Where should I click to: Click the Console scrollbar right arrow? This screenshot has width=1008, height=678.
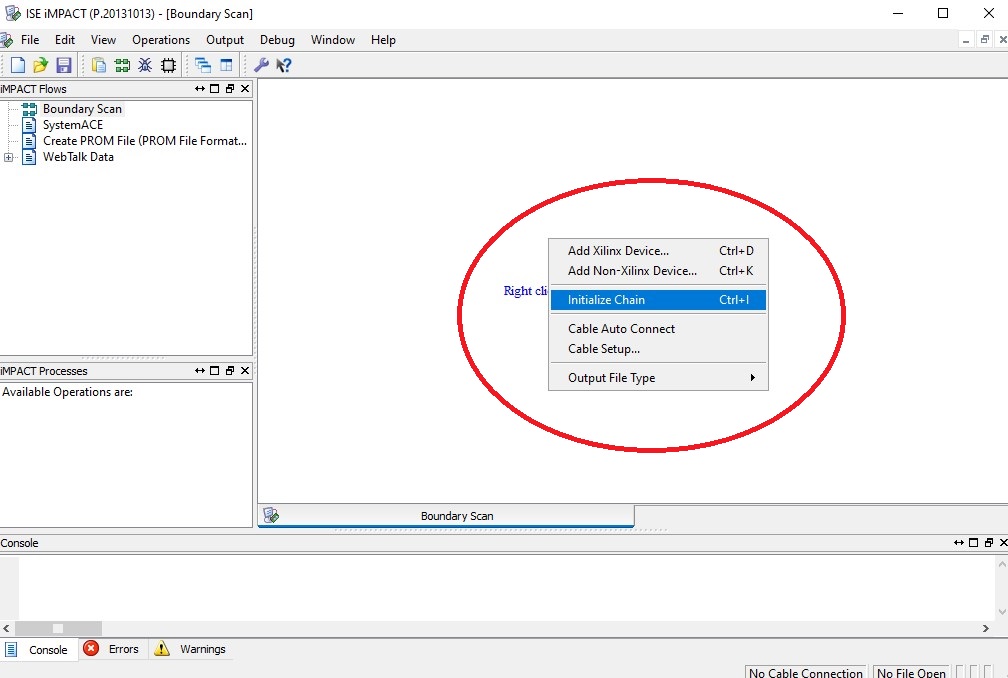[x=986, y=628]
